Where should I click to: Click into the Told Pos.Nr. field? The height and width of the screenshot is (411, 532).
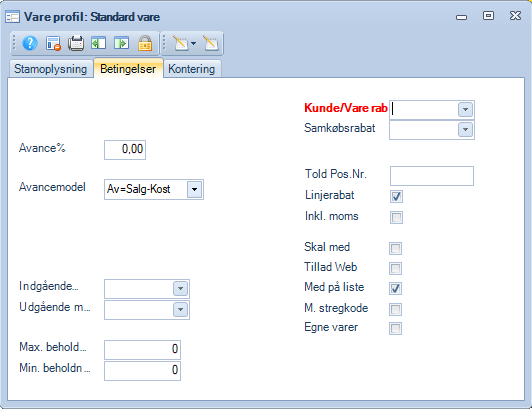[432, 176]
